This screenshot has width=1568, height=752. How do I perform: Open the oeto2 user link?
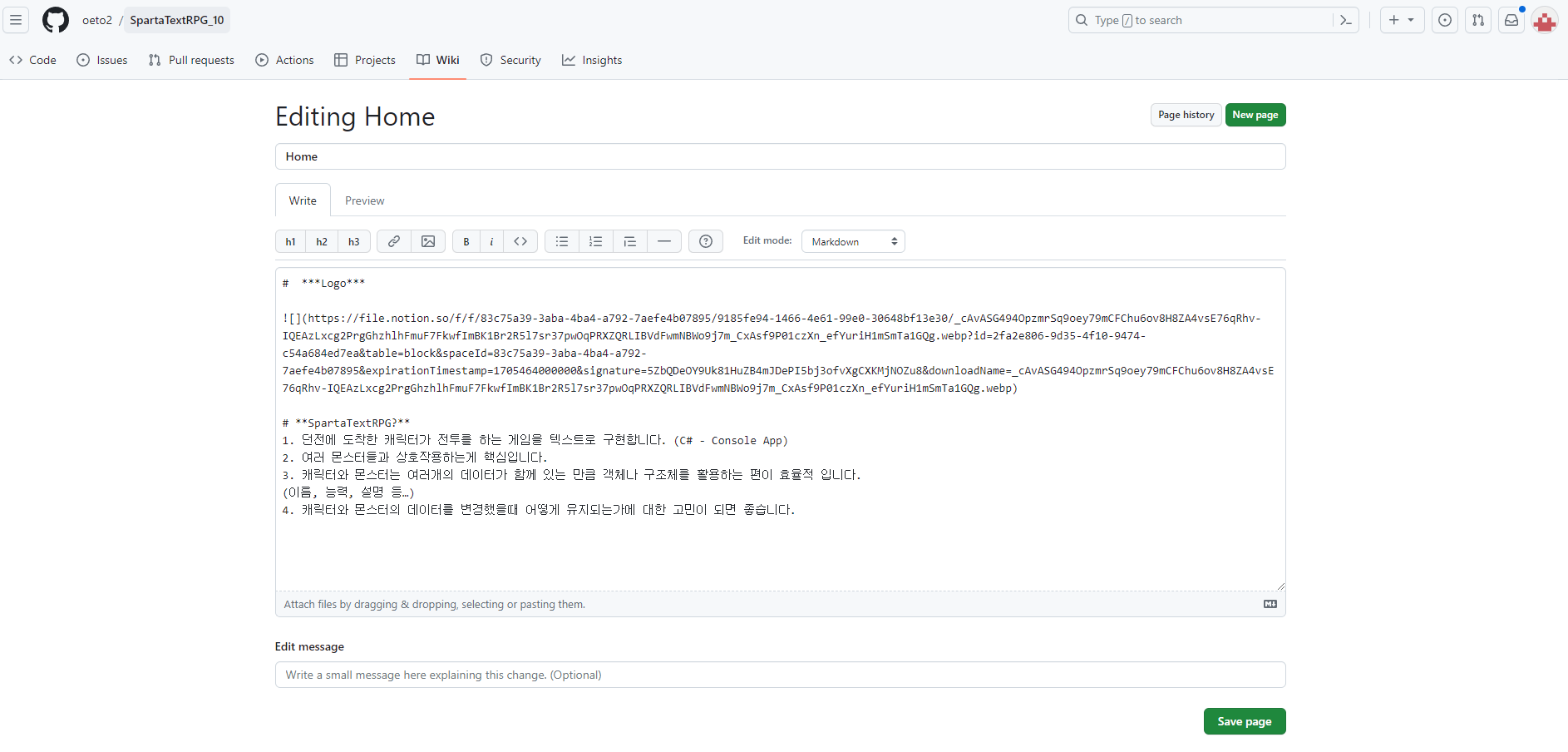(x=97, y=20)
